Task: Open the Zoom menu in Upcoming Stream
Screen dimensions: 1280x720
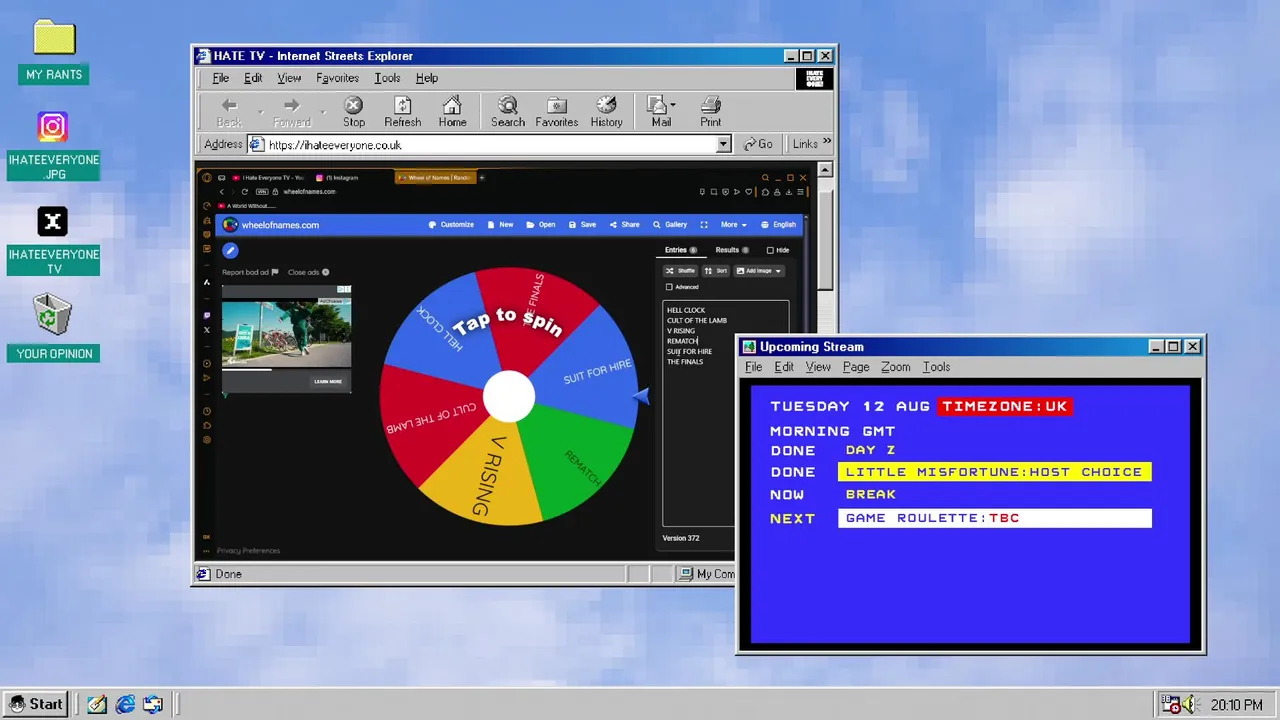Action: tap(895, 367)
